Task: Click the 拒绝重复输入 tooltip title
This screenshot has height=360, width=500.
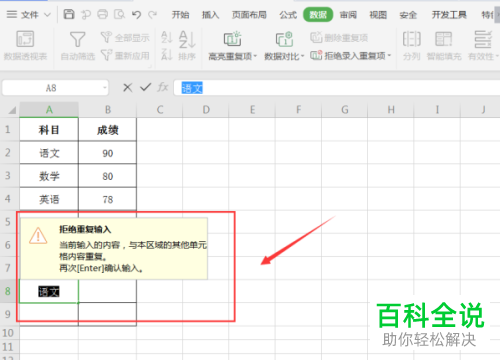Action: [x=85, y=229]
